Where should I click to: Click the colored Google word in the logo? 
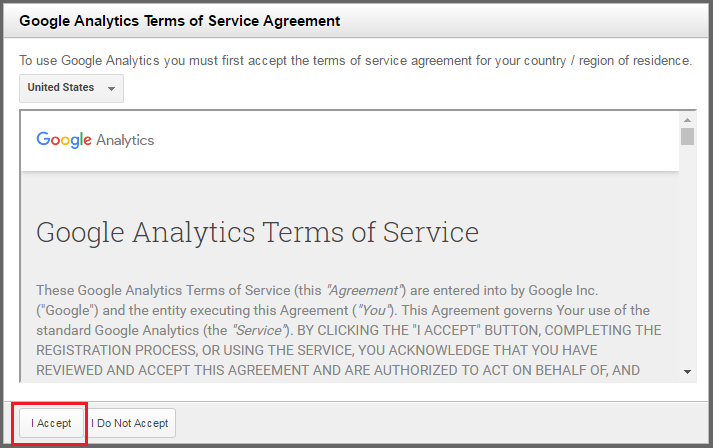[x=64, y=140]
